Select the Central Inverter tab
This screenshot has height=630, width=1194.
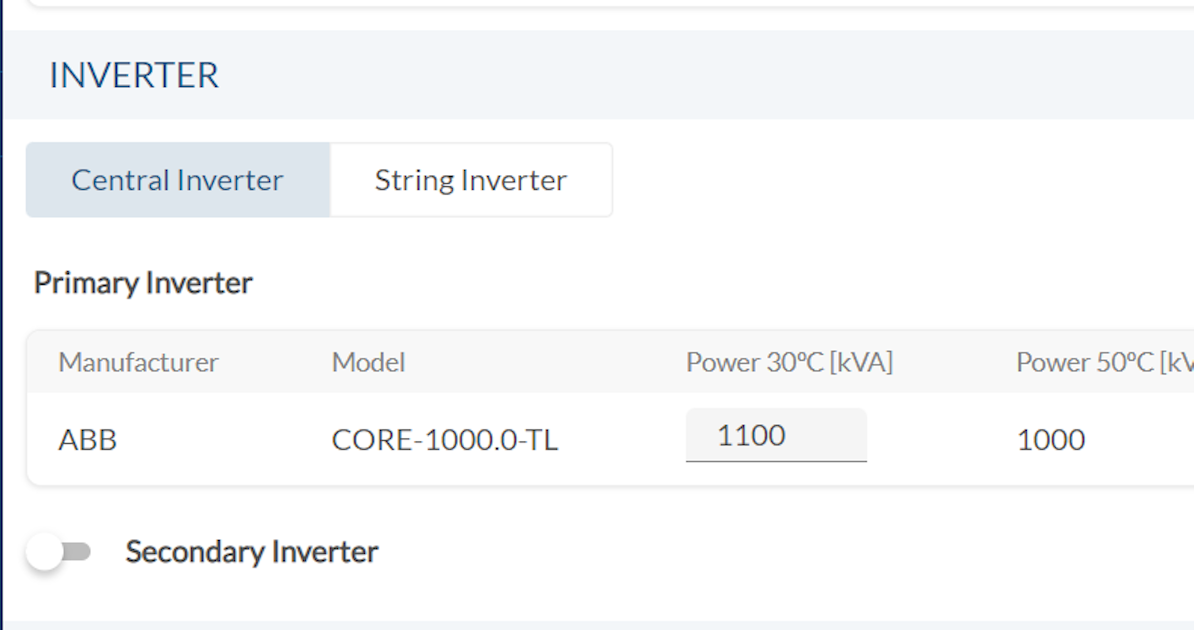(x=176, y=180)
